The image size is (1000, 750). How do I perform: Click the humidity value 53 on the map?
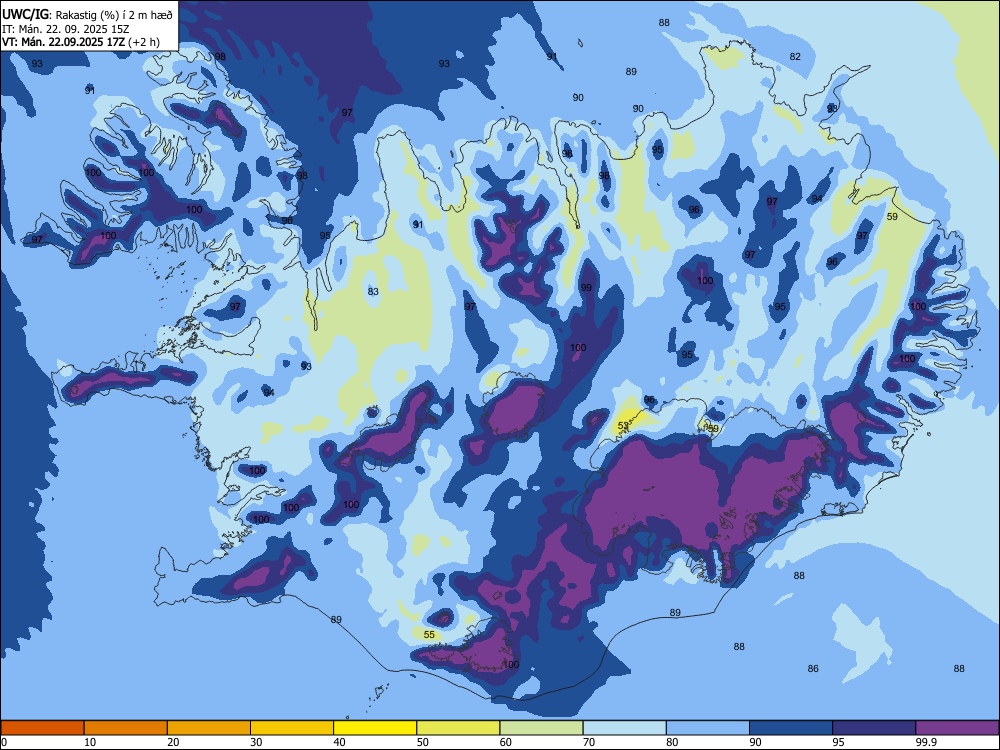[x=623, y=425]
